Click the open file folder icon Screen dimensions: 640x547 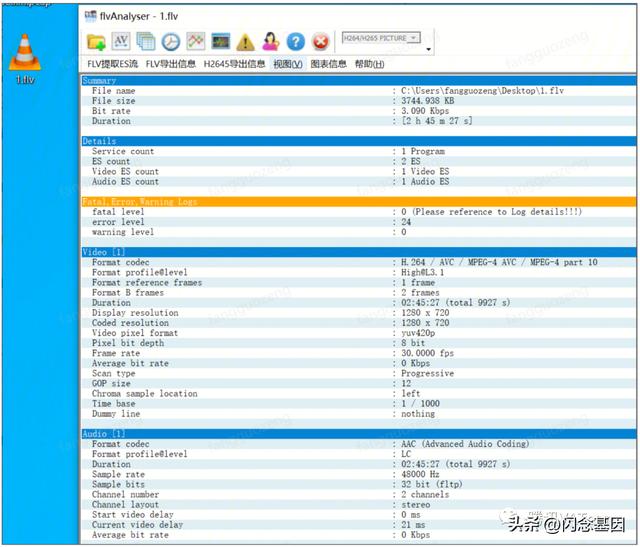96,42
